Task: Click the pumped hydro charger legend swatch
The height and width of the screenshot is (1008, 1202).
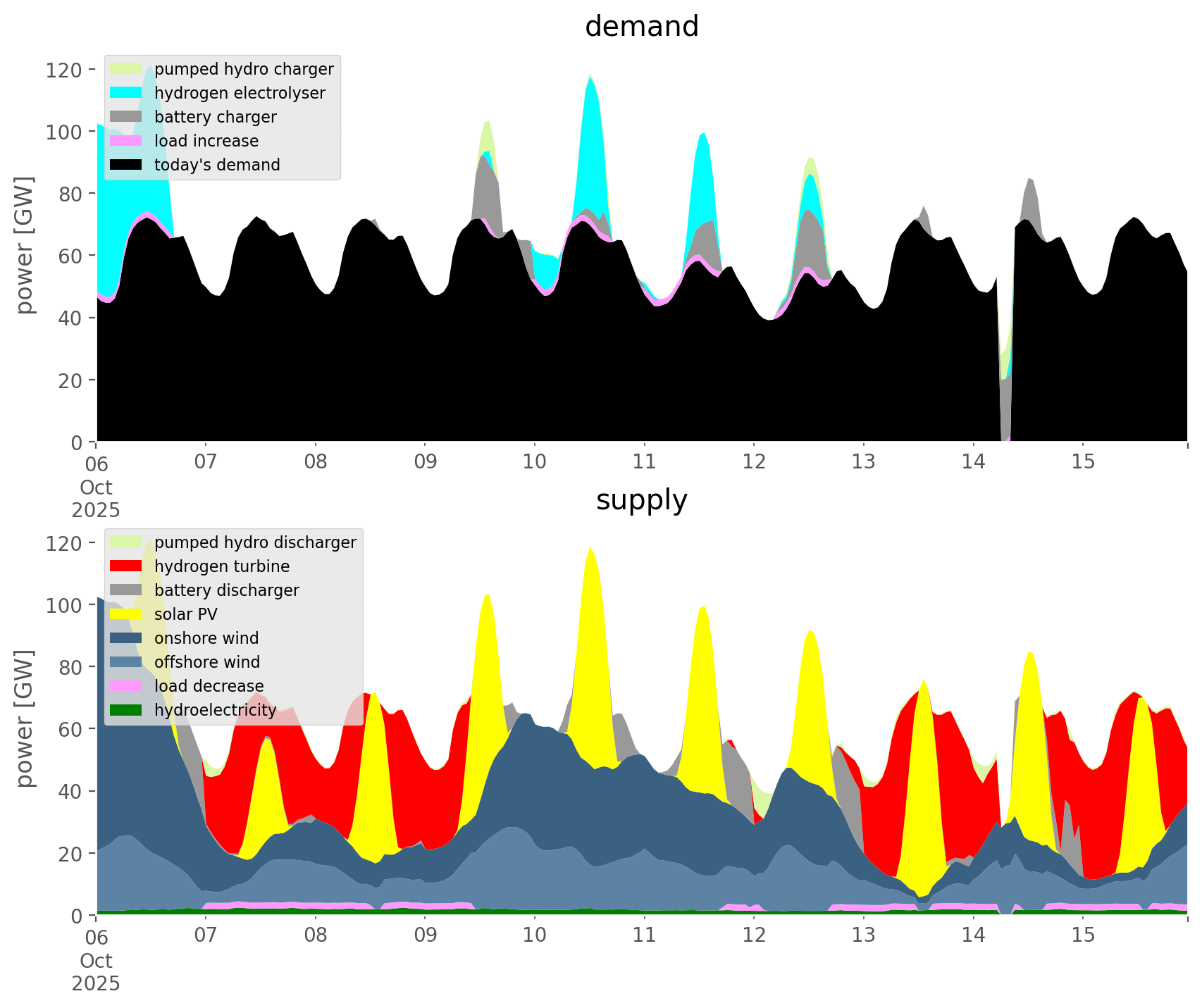Action: tap(126, 69)
